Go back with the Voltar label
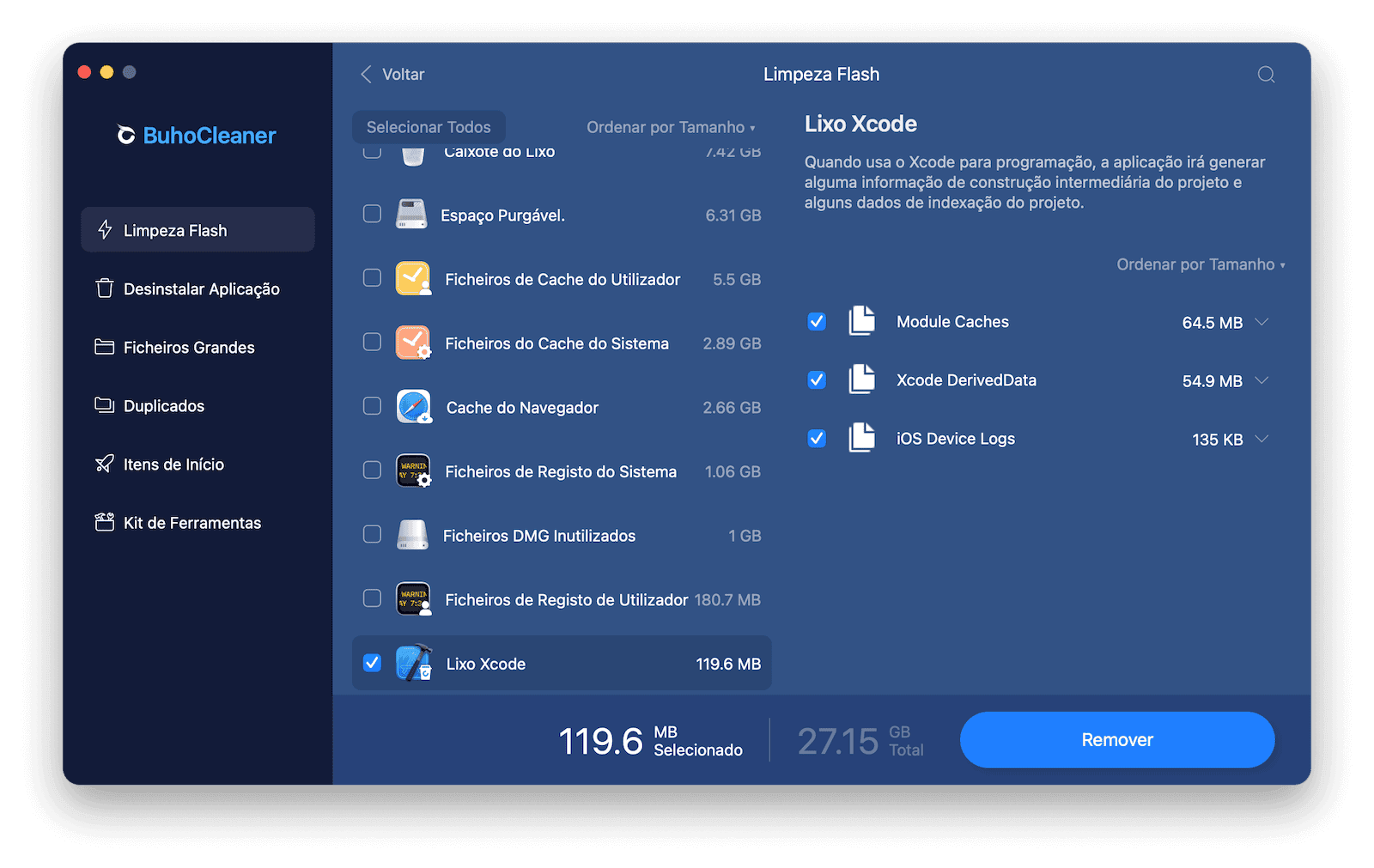1374x868 pixels. click(403, 75)
